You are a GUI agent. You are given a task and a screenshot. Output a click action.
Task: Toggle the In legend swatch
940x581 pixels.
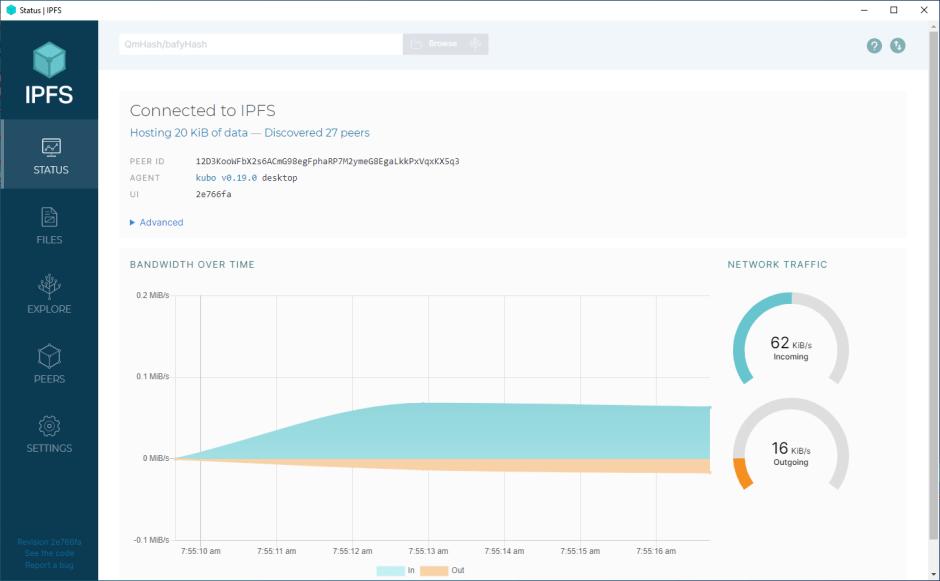point(390,571)
